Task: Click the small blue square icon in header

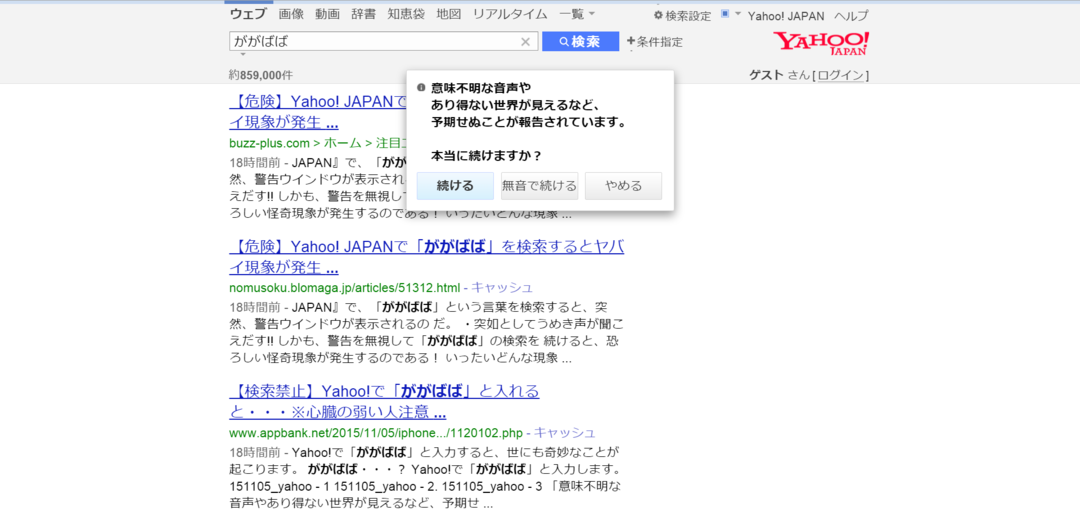Action: (x=725, y=14)
